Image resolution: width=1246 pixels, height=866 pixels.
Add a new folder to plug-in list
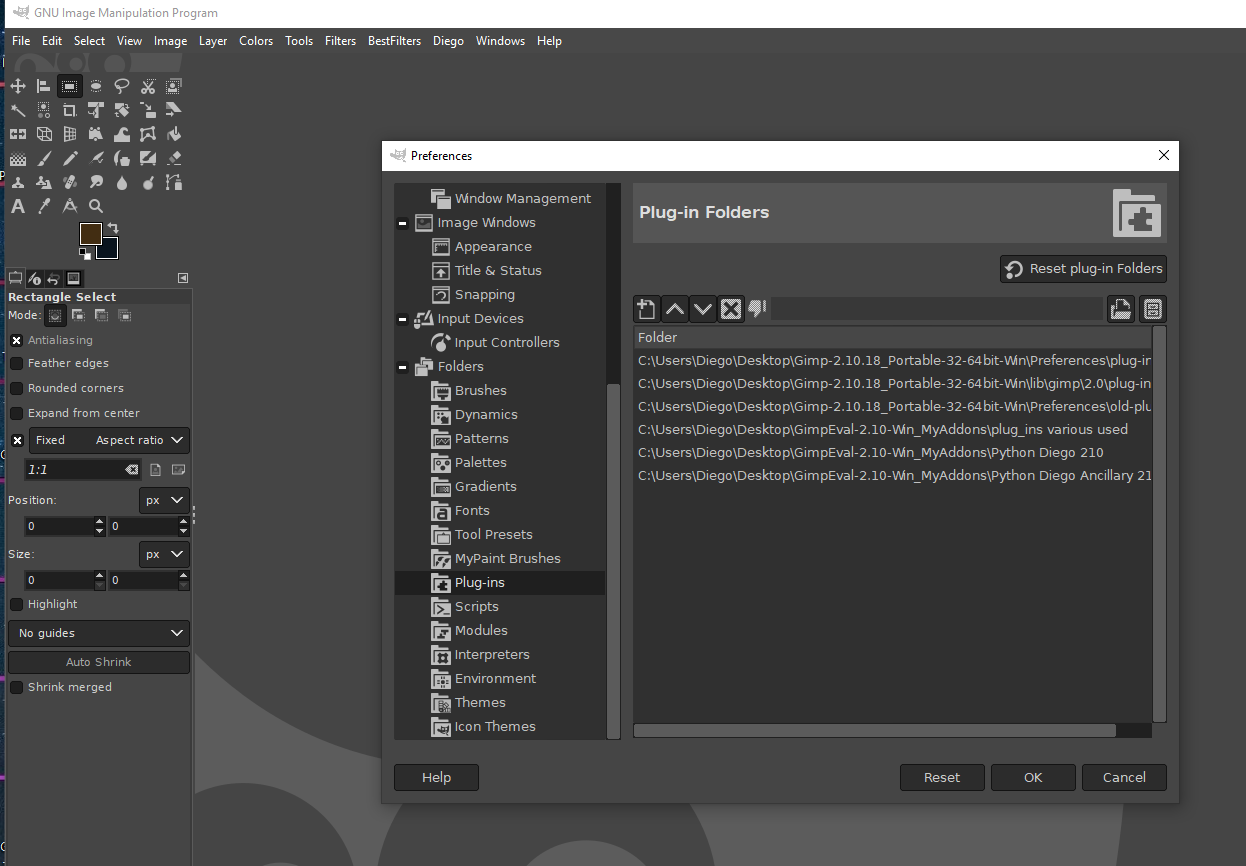click(x=647, y=309)
